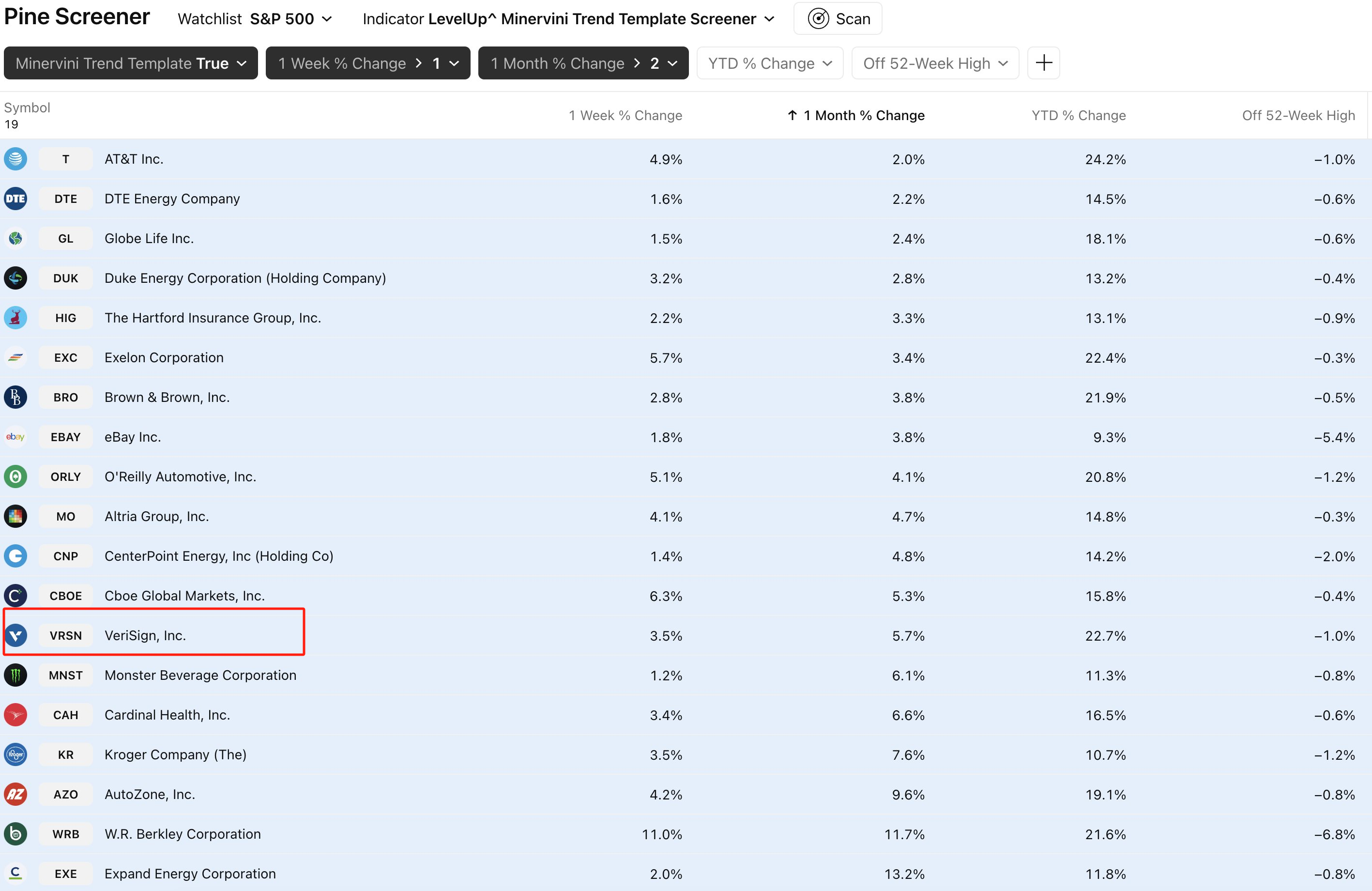Screen dimensions: 1372x891
Task: Click W.R. Berkley's 11.0% weekly change
Action: point(662,834)
